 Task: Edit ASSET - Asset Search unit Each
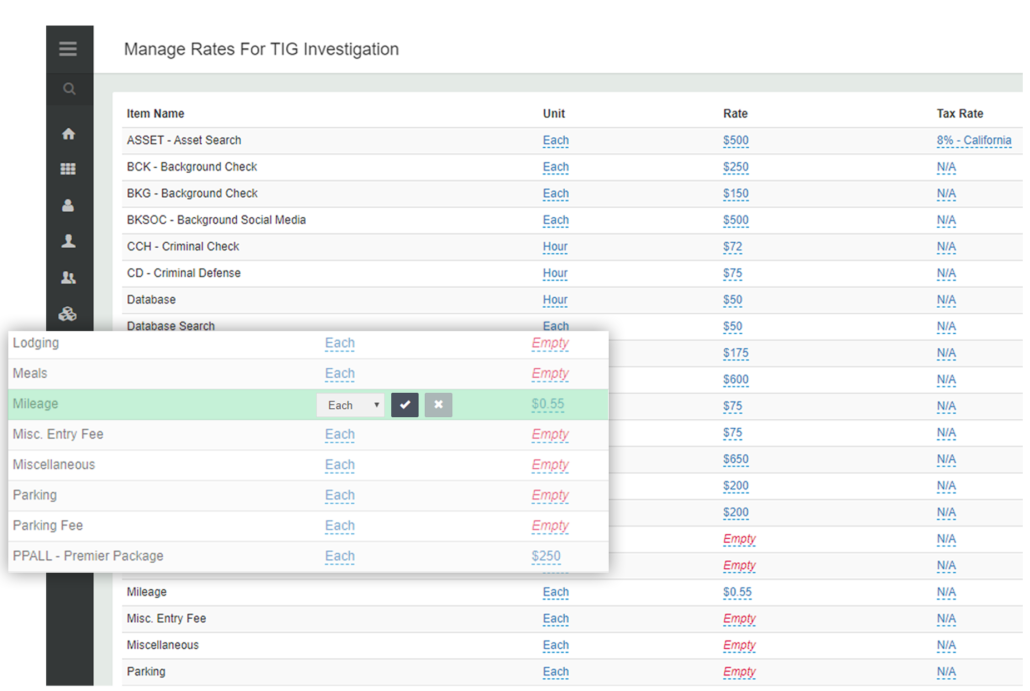(556, 141)
